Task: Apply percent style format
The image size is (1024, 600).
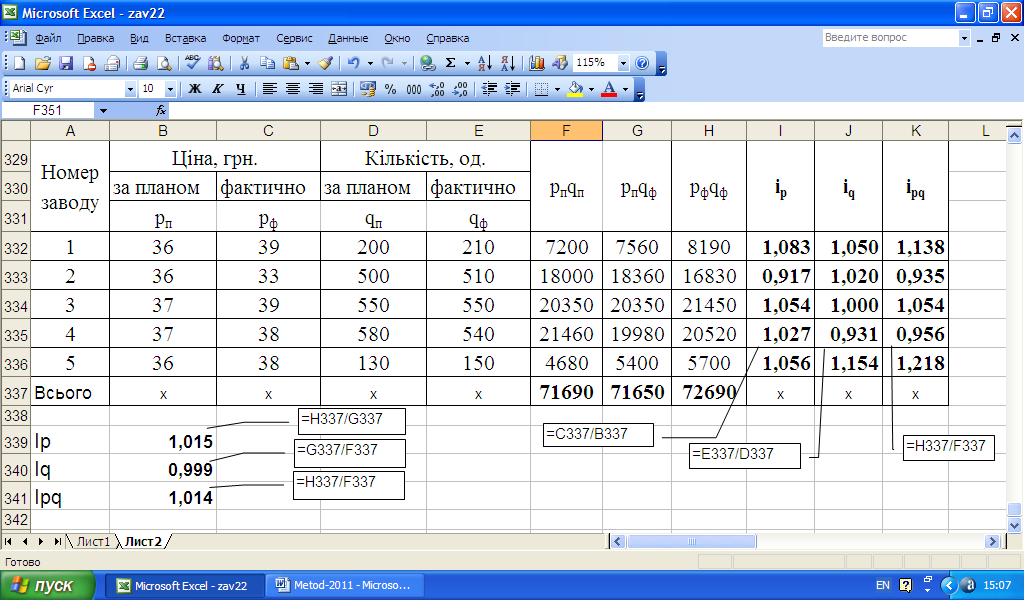Action: coord(391,89)
